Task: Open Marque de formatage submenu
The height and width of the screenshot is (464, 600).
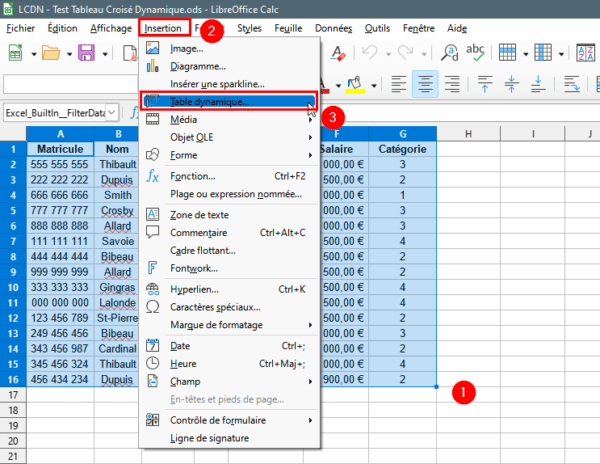Action: click(229, 325)
